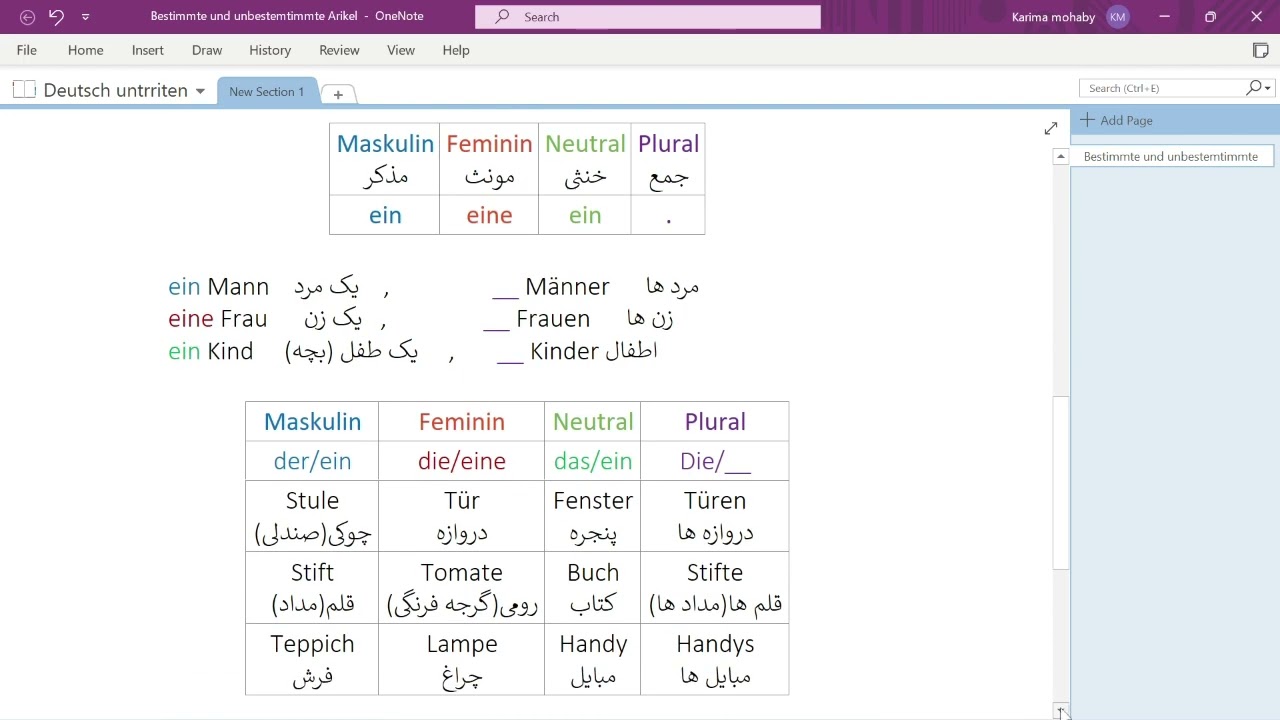Click the Teppich cell
This screenshot has width=1280, height=720.
tap(312, 659)
